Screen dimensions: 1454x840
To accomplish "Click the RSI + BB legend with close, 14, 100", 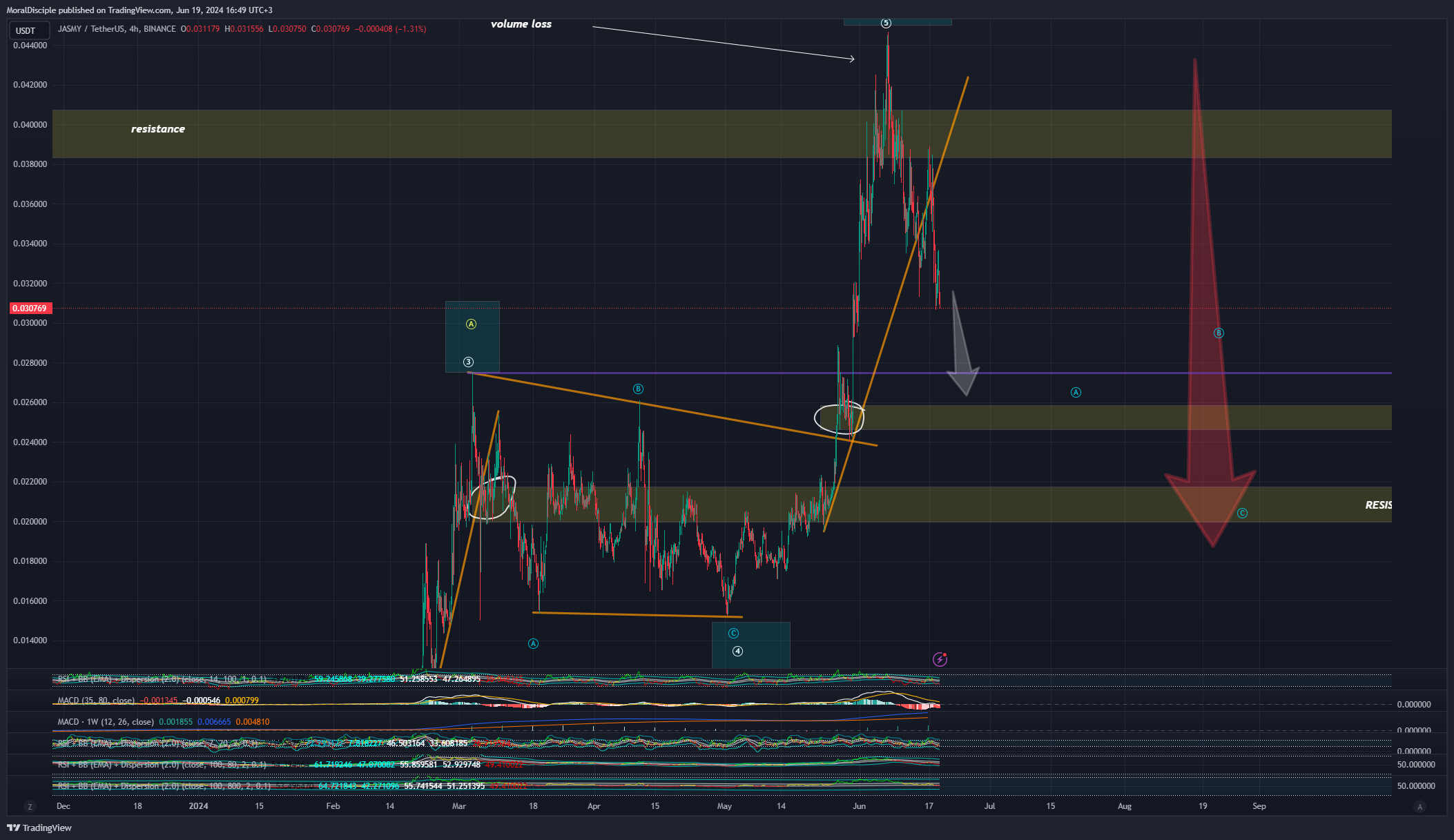I will pos(162,679).
